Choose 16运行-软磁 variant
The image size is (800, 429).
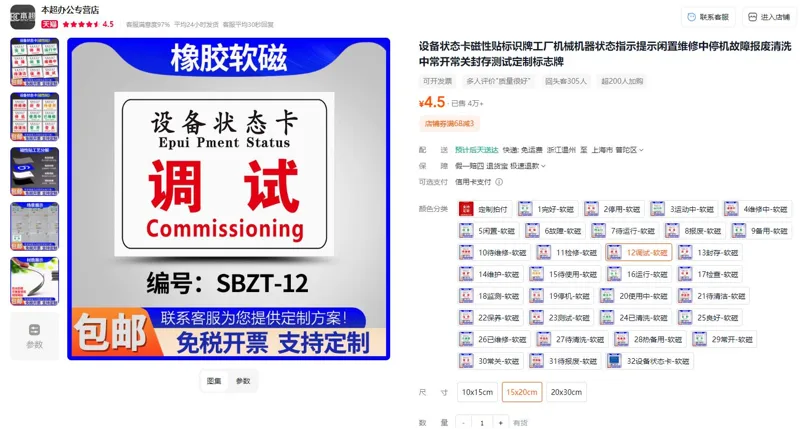pos(639,274)
